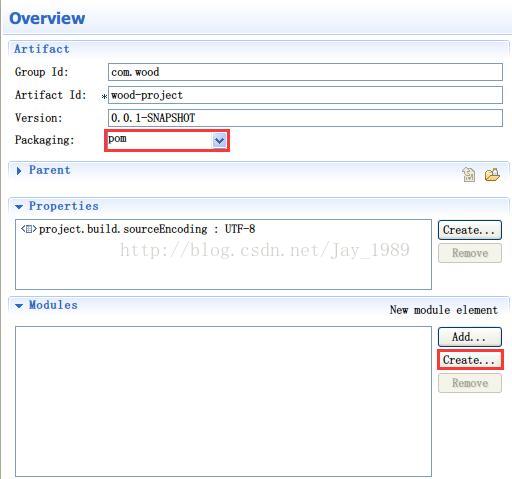The height and width of the screenshot is (479, 512).
Task: Collapse the Properties section triangle
Action: 19,207
